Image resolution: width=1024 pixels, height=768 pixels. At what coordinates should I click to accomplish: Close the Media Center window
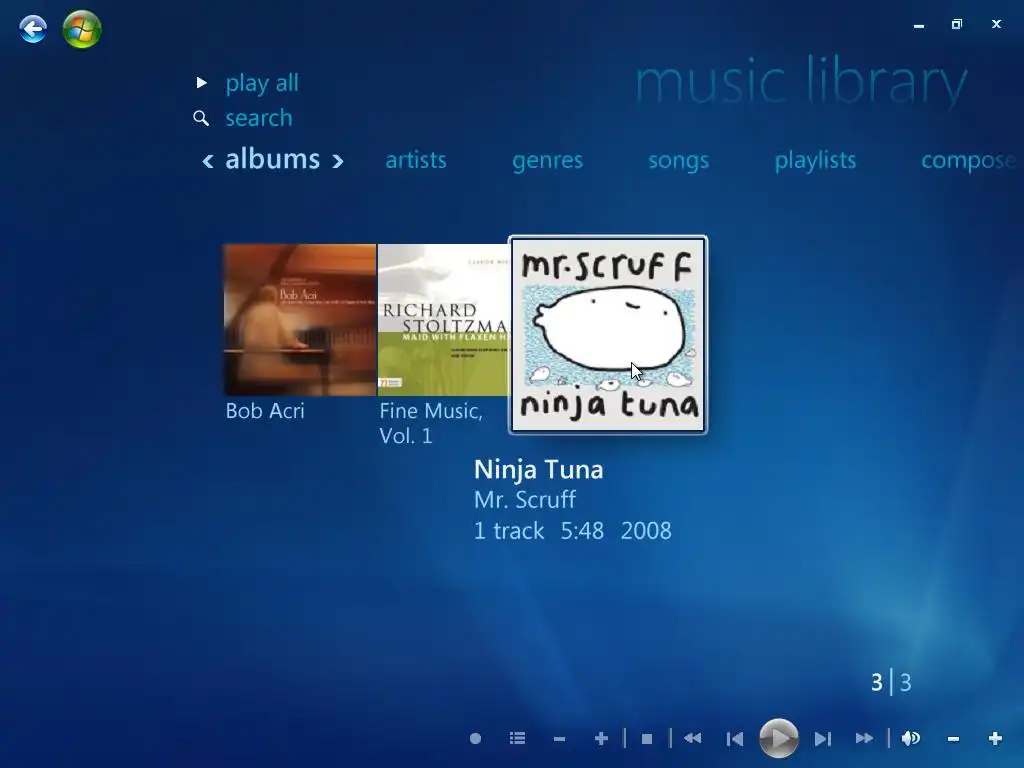(x=996, y=24)
